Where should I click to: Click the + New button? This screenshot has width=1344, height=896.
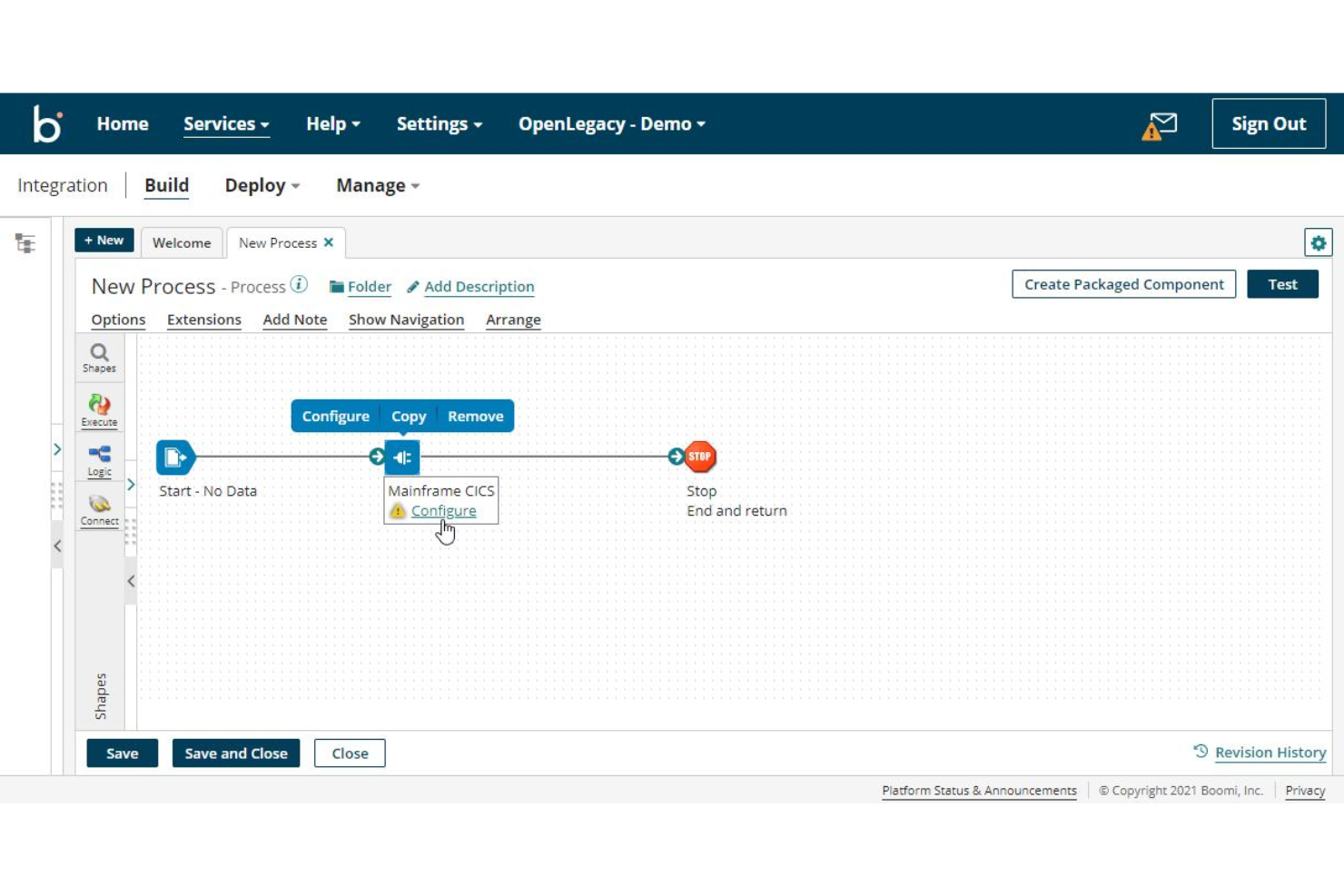click(104, 241)
